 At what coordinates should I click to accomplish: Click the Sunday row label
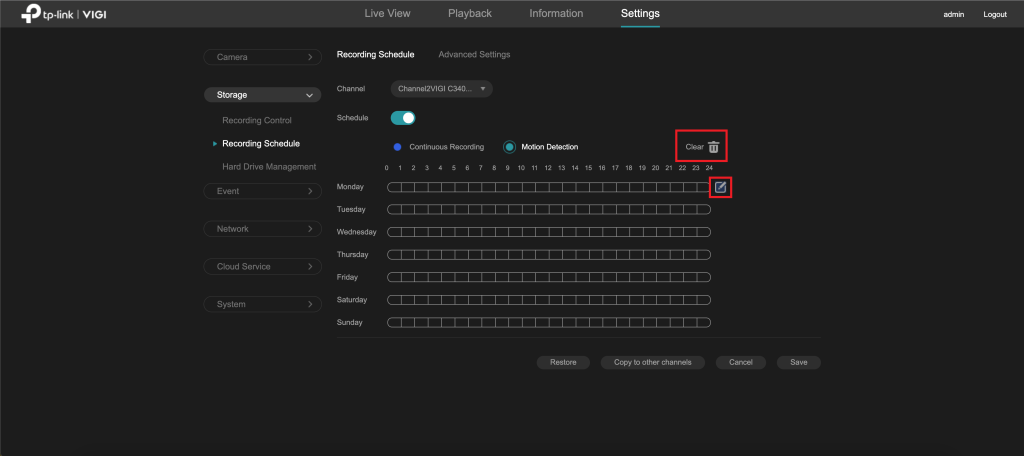point(349,323)
